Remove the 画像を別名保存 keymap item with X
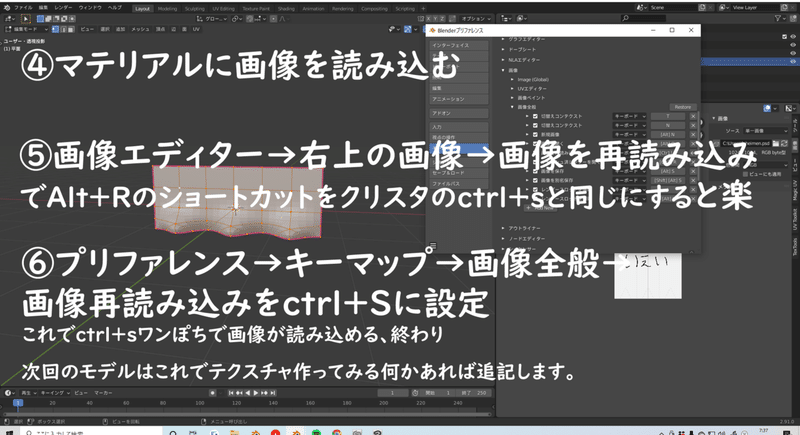This screenshot has height=435, width=800. [693, 181]
